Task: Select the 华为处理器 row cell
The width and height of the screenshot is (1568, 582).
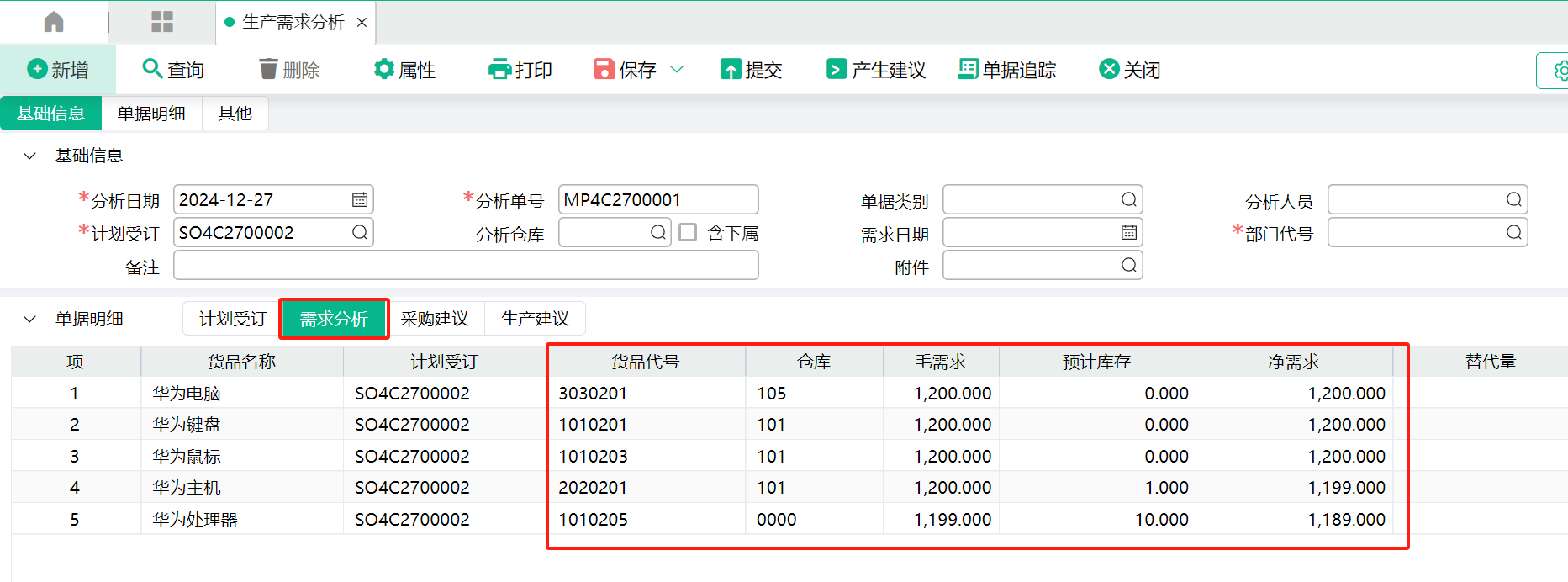Action: 242,520
